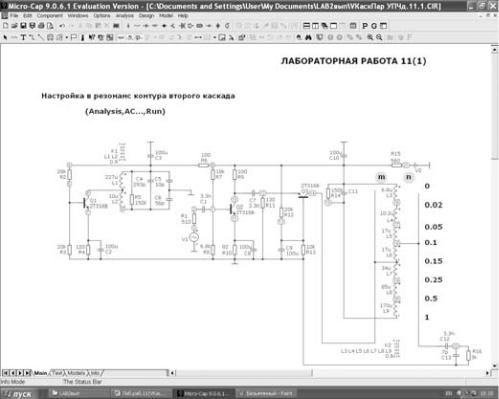Switch to the Text page tab
The height and width of the screenshot is (399, 499).
coord(57,373)
